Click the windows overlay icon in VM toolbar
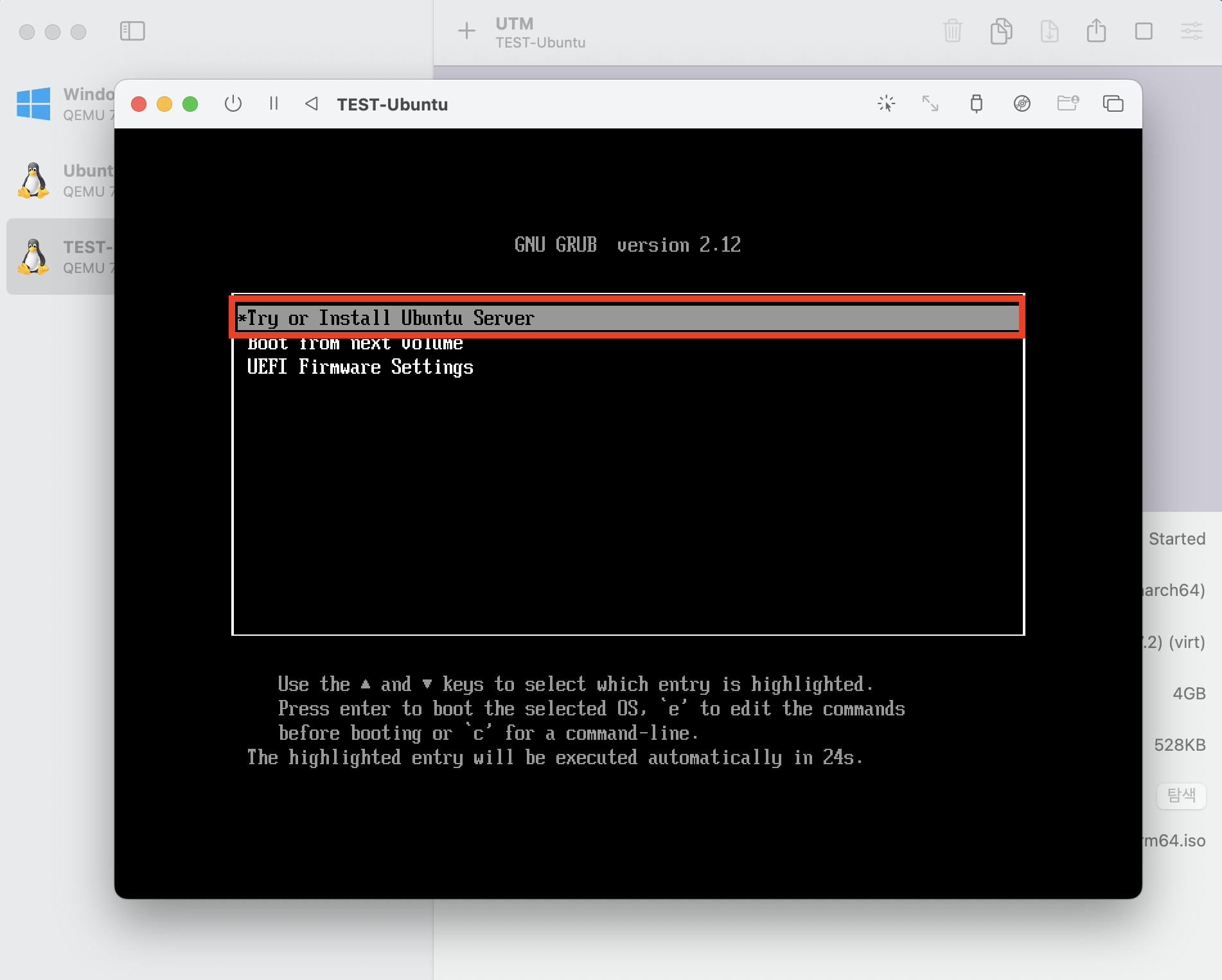Image resolution: width=1222 pixels, height=980 pixels. pos(1113,103)
